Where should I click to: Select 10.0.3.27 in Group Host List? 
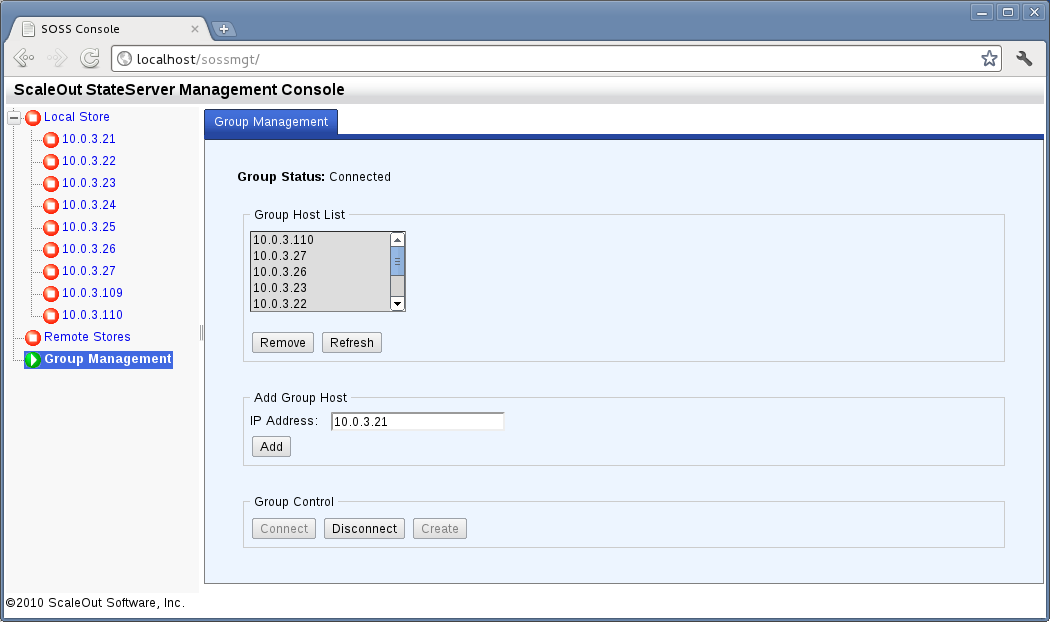coord(320,256)
